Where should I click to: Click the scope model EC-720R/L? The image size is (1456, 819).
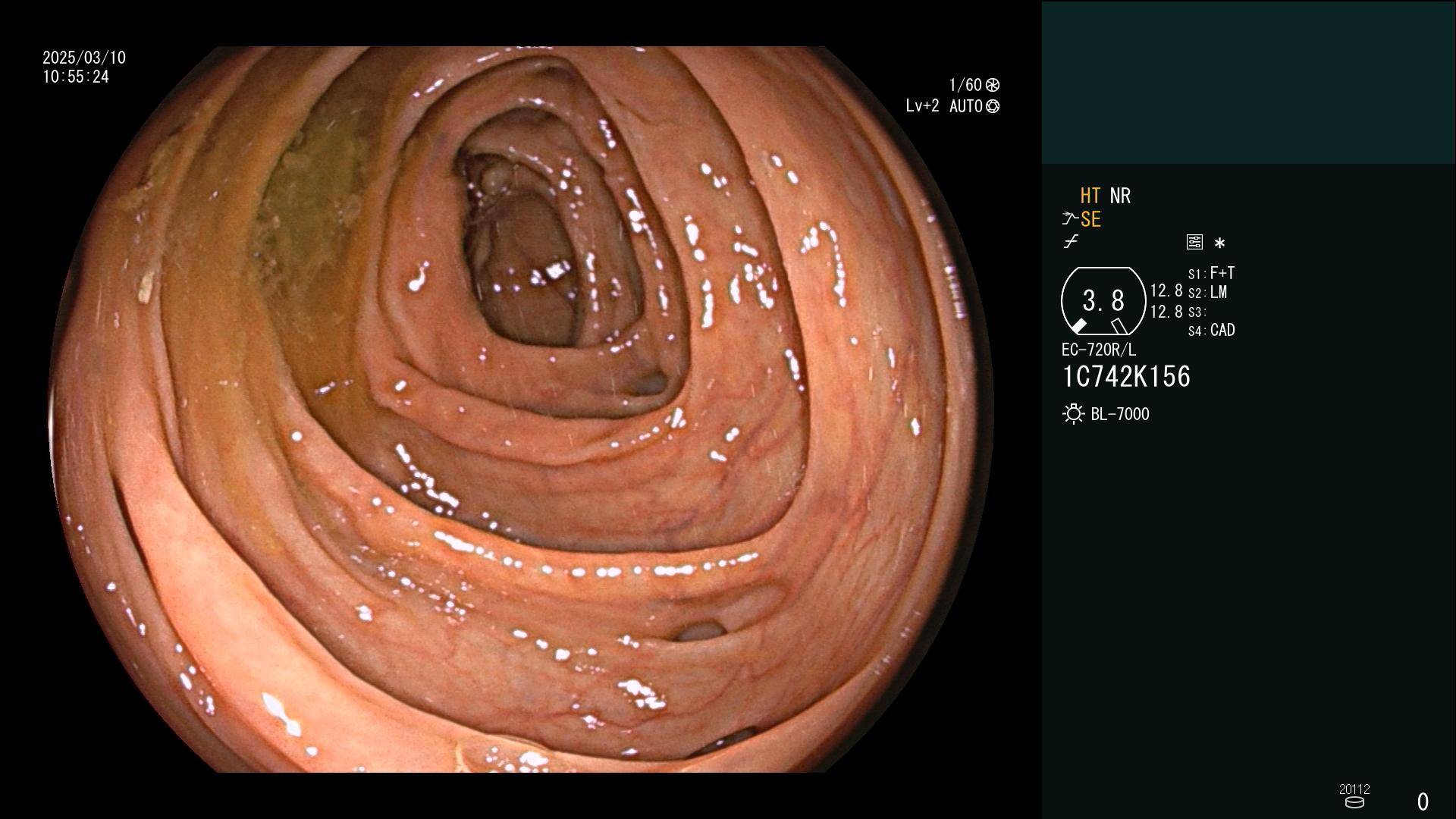1099,350
